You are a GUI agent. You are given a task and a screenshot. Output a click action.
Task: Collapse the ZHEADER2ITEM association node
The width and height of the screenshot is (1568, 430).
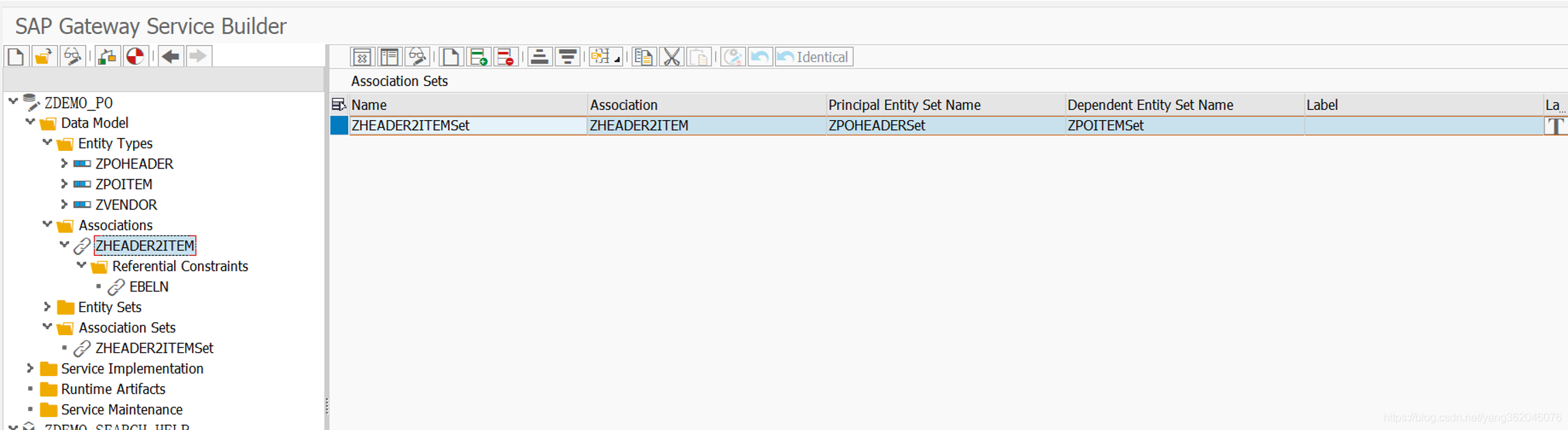(x=64, y=244)
